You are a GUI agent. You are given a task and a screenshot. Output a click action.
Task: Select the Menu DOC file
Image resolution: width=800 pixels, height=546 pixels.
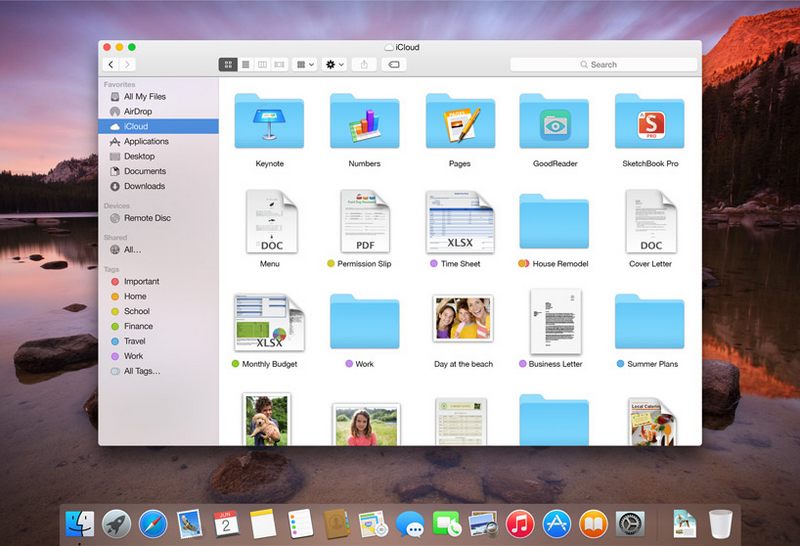point(271,221)
